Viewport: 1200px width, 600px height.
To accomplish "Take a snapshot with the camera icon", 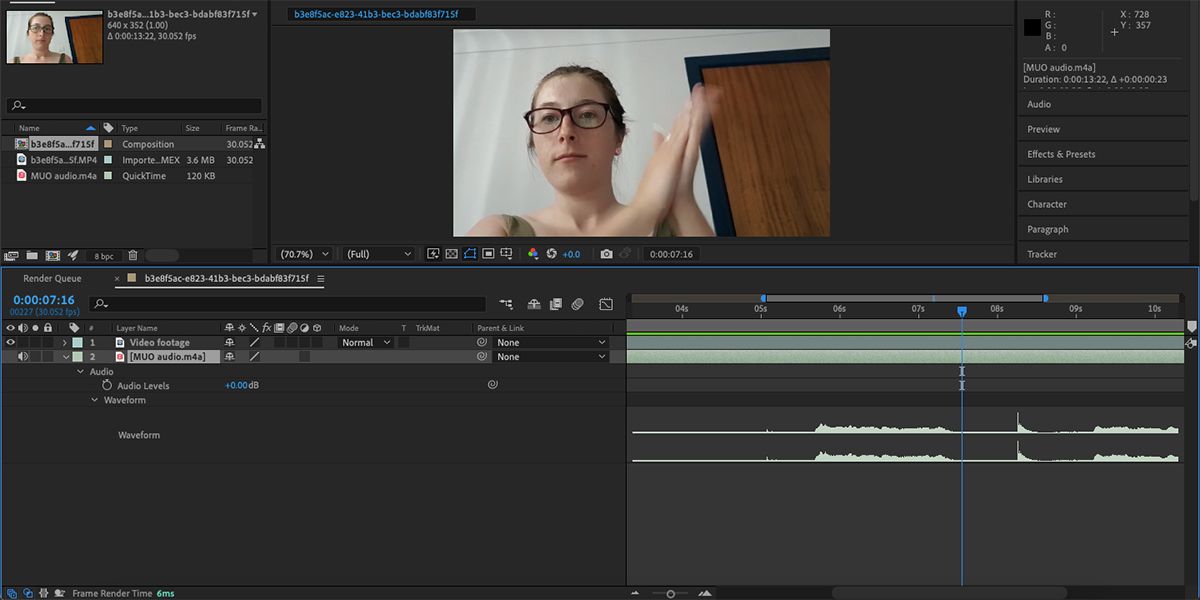I will point(606,254).
